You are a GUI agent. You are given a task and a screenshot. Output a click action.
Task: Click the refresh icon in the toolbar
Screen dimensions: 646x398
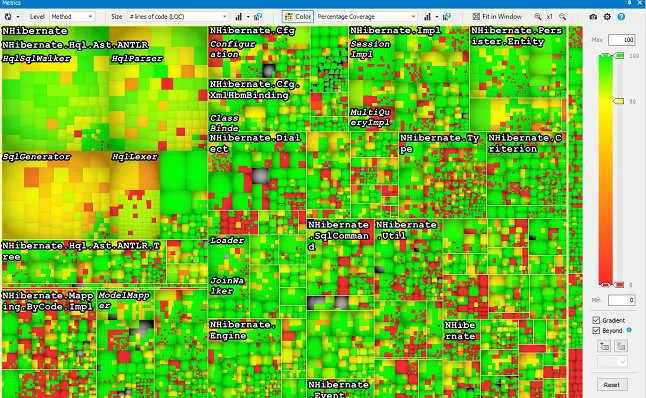[8, 17]
